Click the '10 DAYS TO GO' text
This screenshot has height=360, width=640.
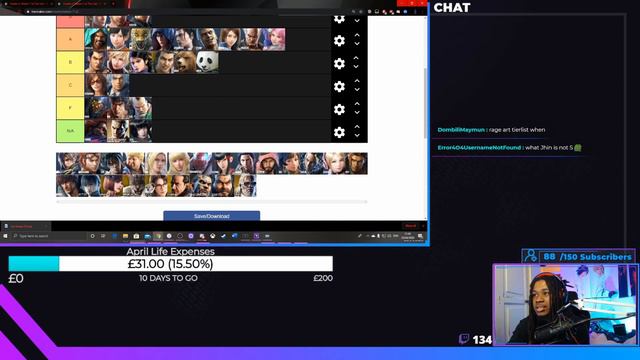(168, 278)
